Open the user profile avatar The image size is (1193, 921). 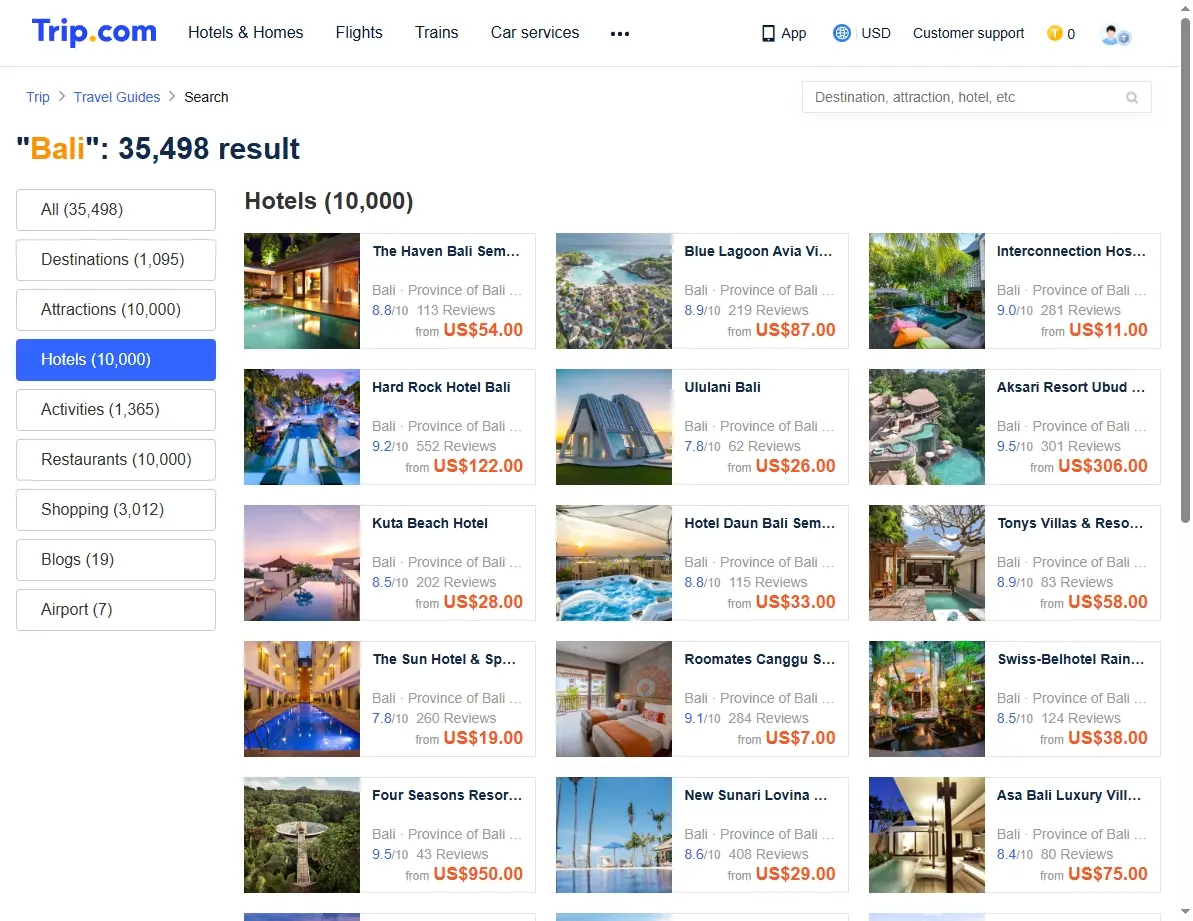(1115, 34)
